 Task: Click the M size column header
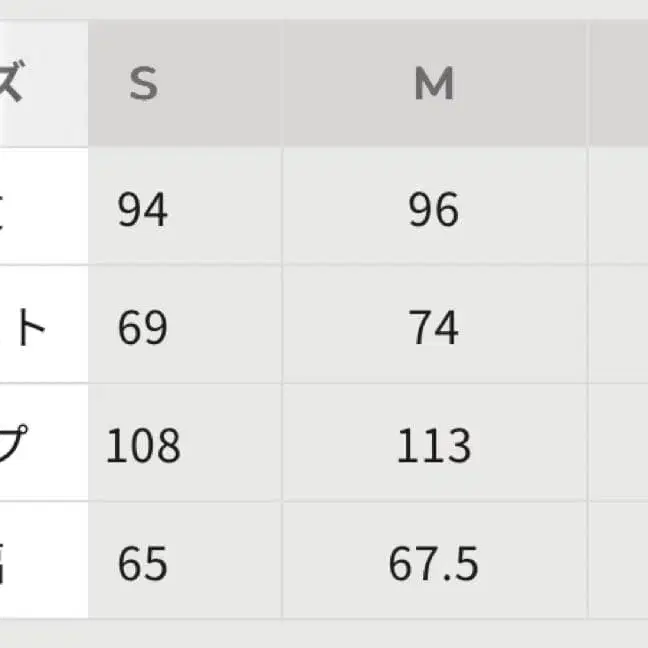(x=434, y=85)
